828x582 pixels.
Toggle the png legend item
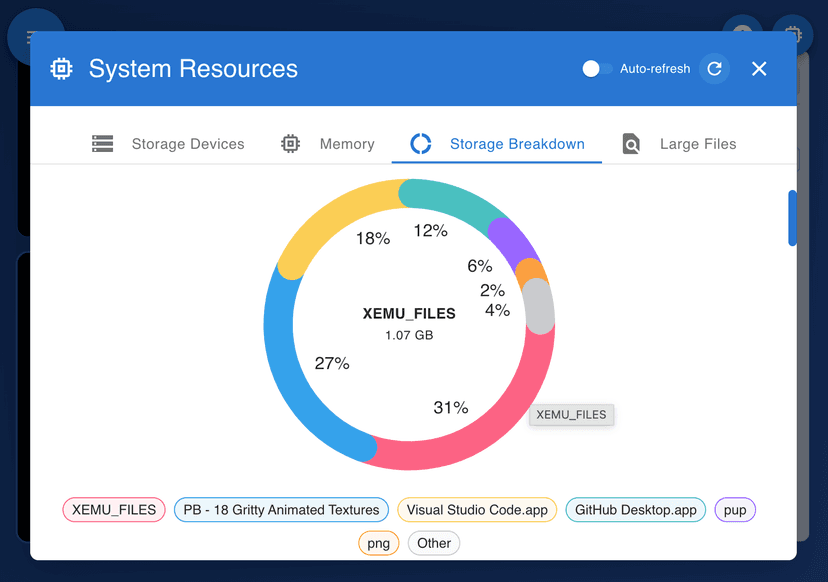[x=378, y=543]
